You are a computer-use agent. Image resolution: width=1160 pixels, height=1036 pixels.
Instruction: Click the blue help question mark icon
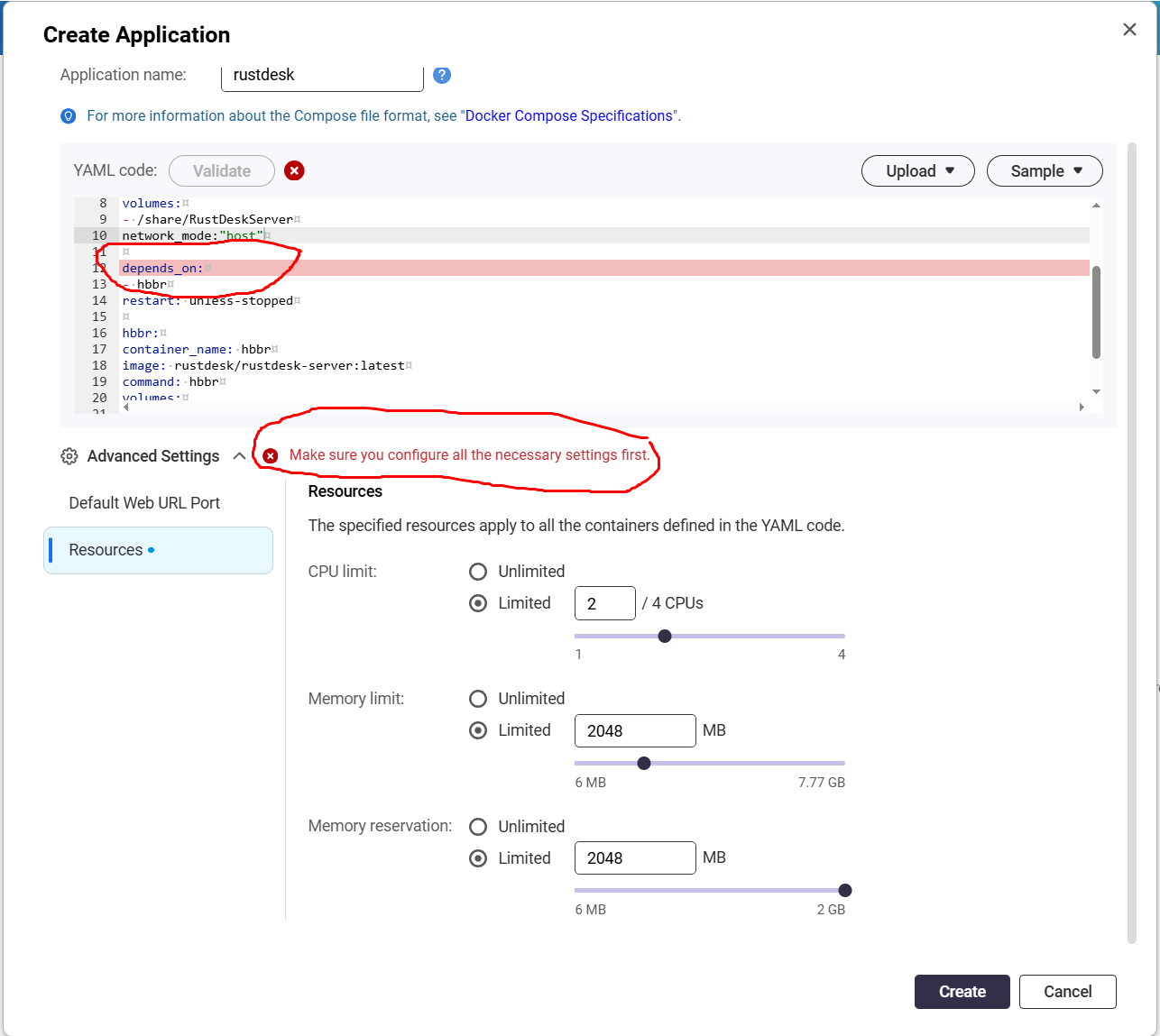(442, 75)
